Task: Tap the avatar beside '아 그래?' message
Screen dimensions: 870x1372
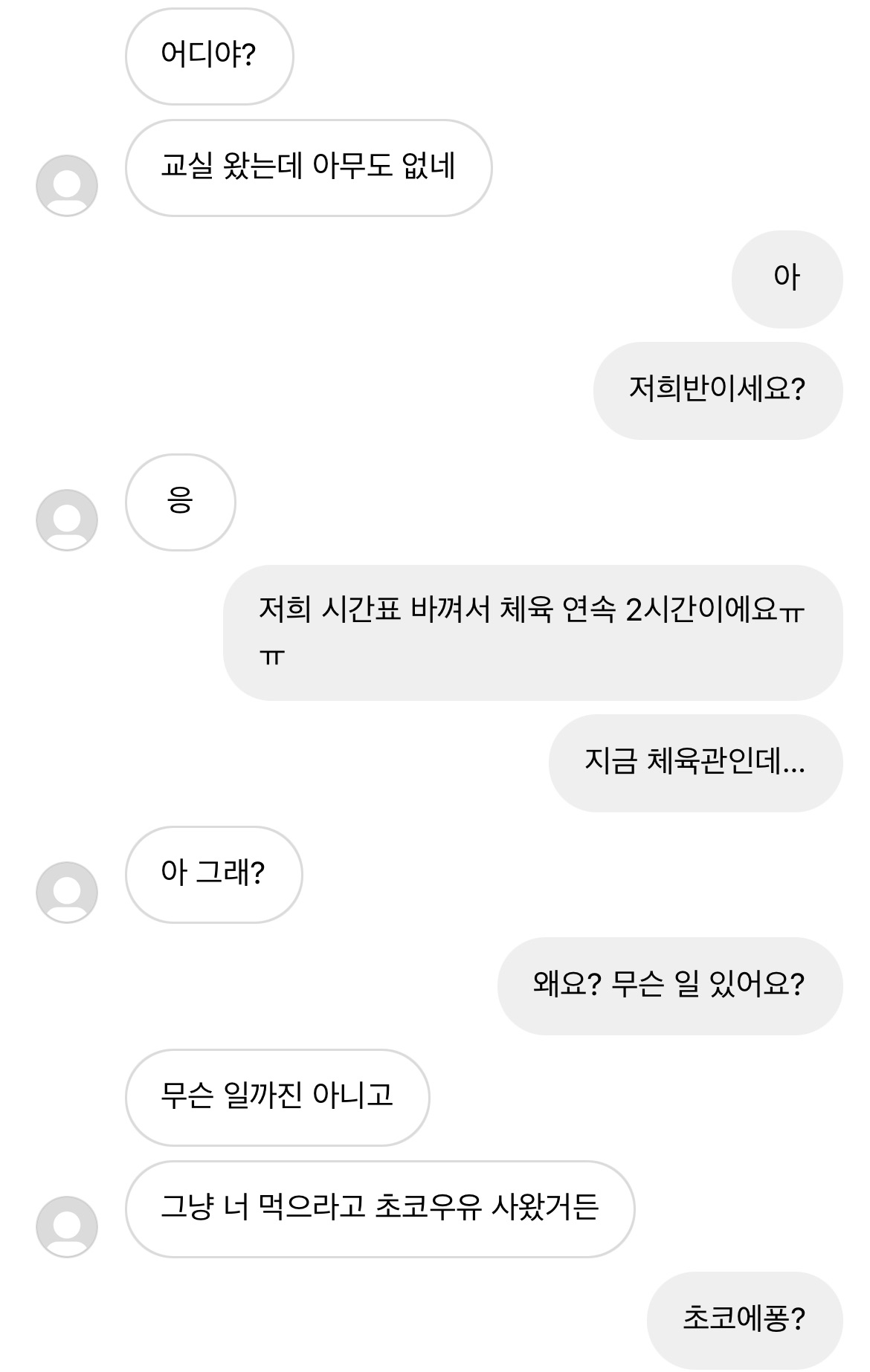Action: pyautogui.click(x=67, y=892)
